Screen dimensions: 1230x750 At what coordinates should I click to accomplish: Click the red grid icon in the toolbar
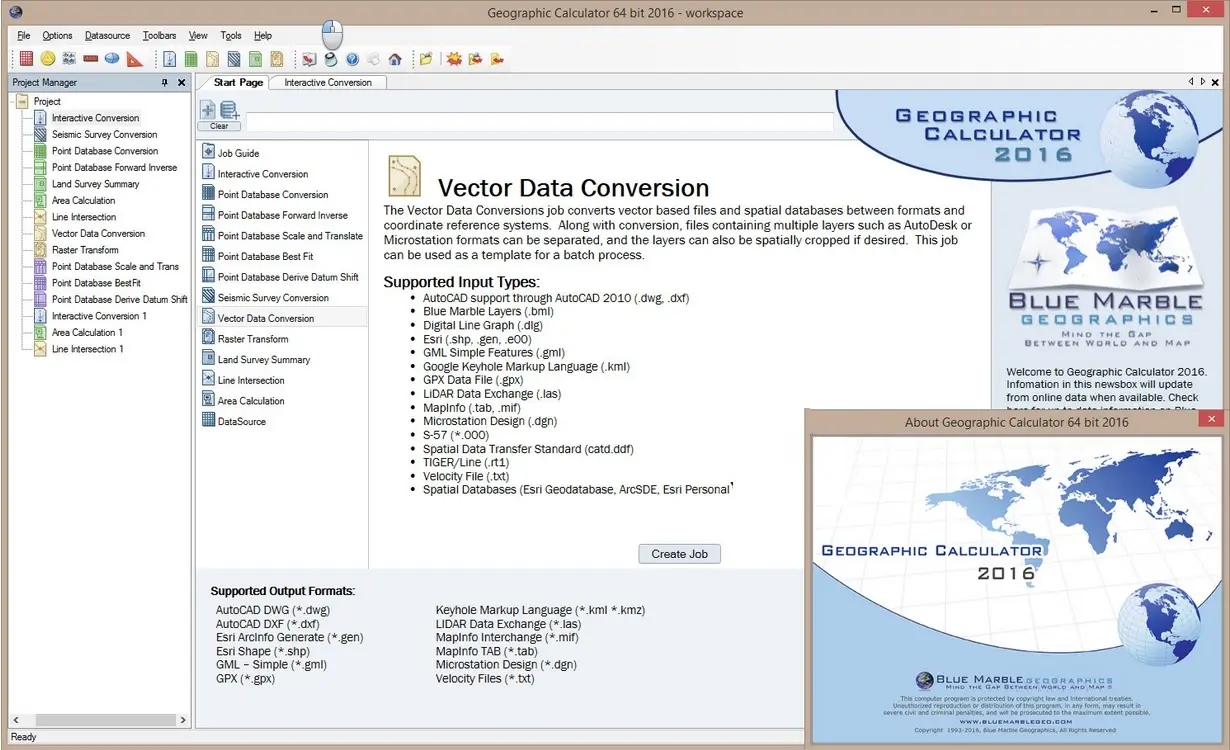tap(26, 59)
